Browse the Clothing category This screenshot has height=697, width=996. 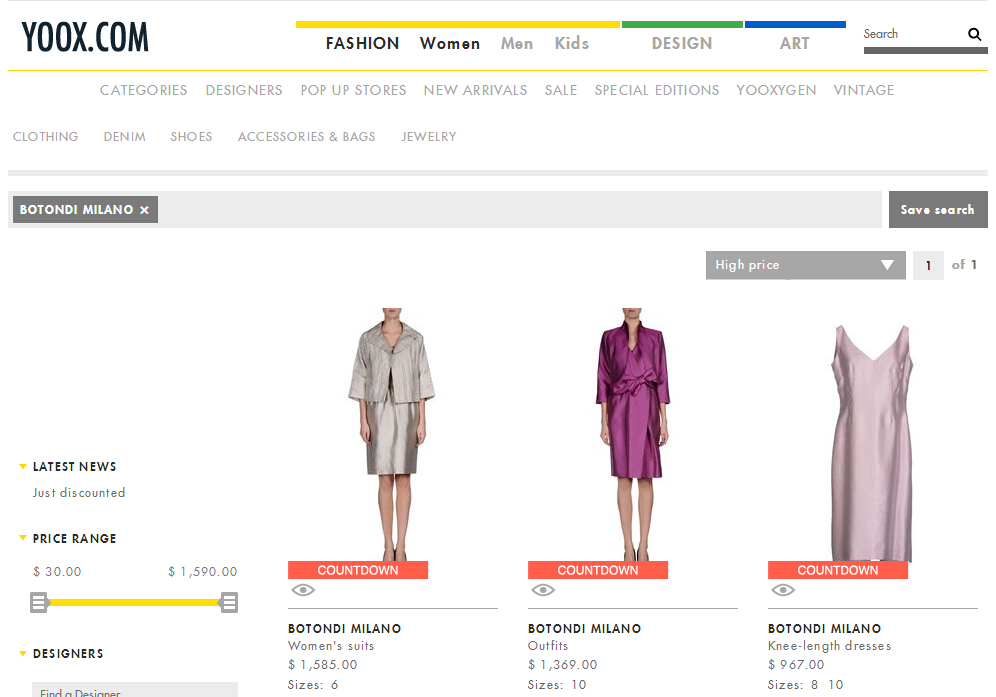point(46,137)
